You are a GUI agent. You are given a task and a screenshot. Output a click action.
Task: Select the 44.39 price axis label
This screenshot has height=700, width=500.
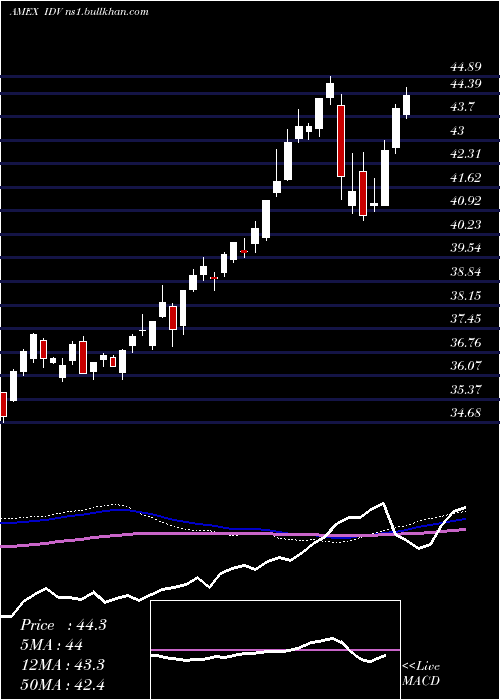coord(466,83)
